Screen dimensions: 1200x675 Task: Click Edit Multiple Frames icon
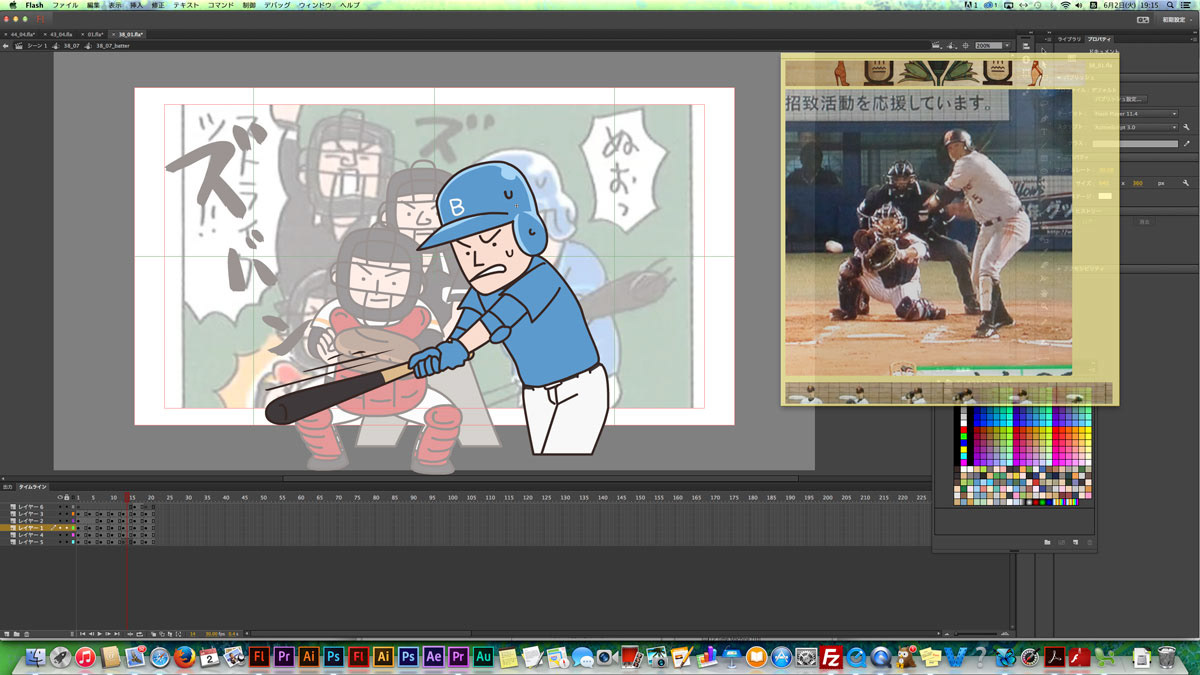pos(170,634)
